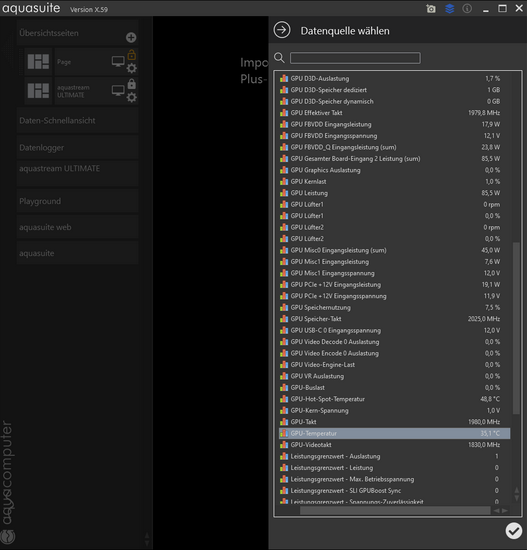Open Playground in sidebar

click(77, 201)
